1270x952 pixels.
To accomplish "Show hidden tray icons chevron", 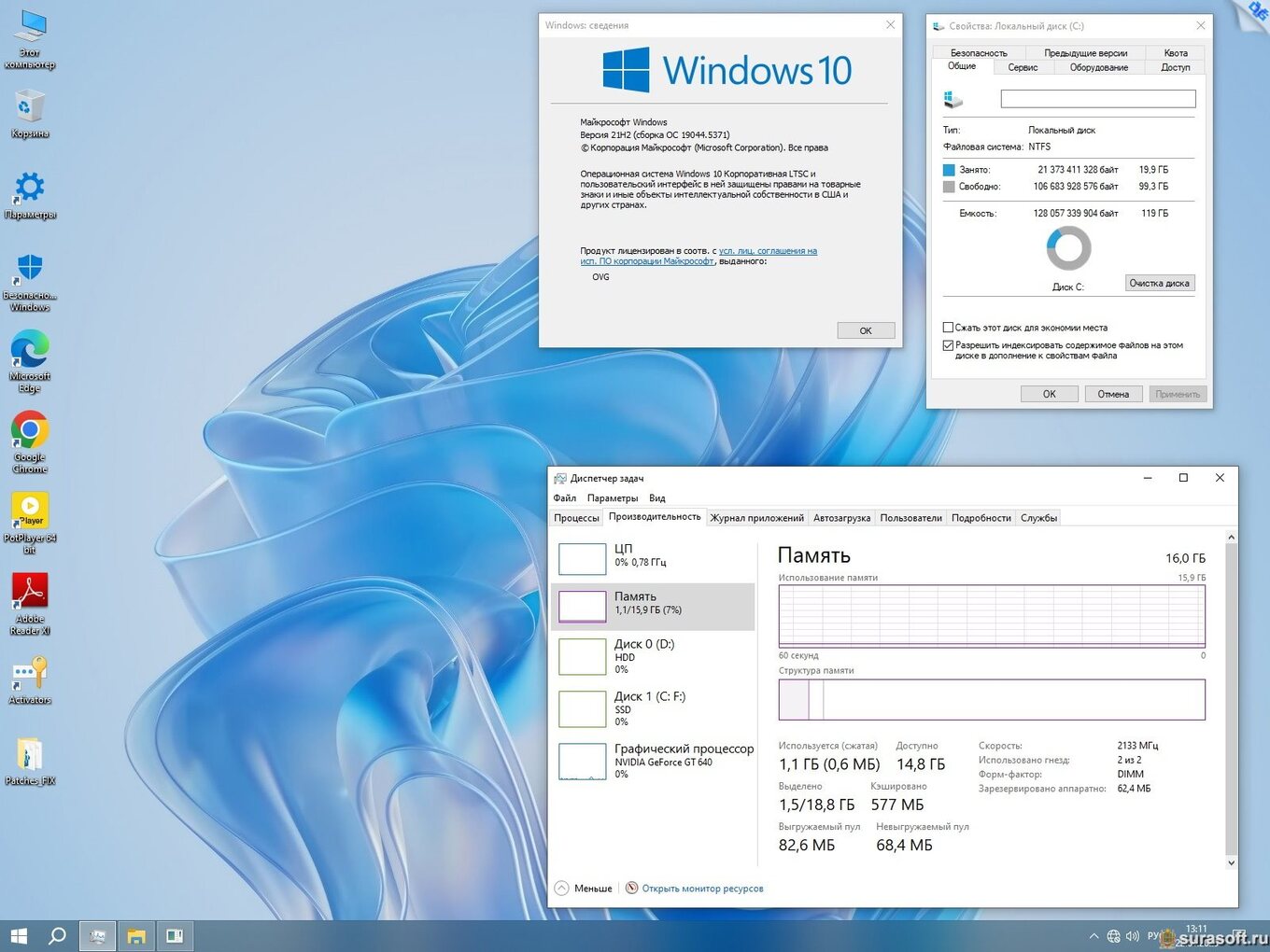I will (x=1094, y=936).
